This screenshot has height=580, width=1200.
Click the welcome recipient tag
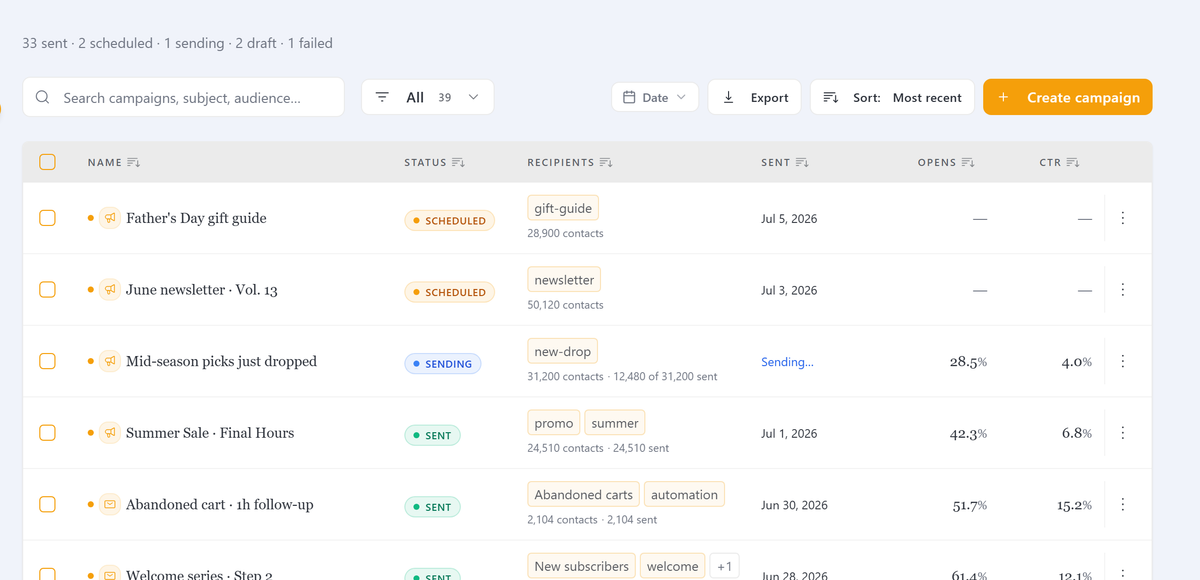pos(673,566)
